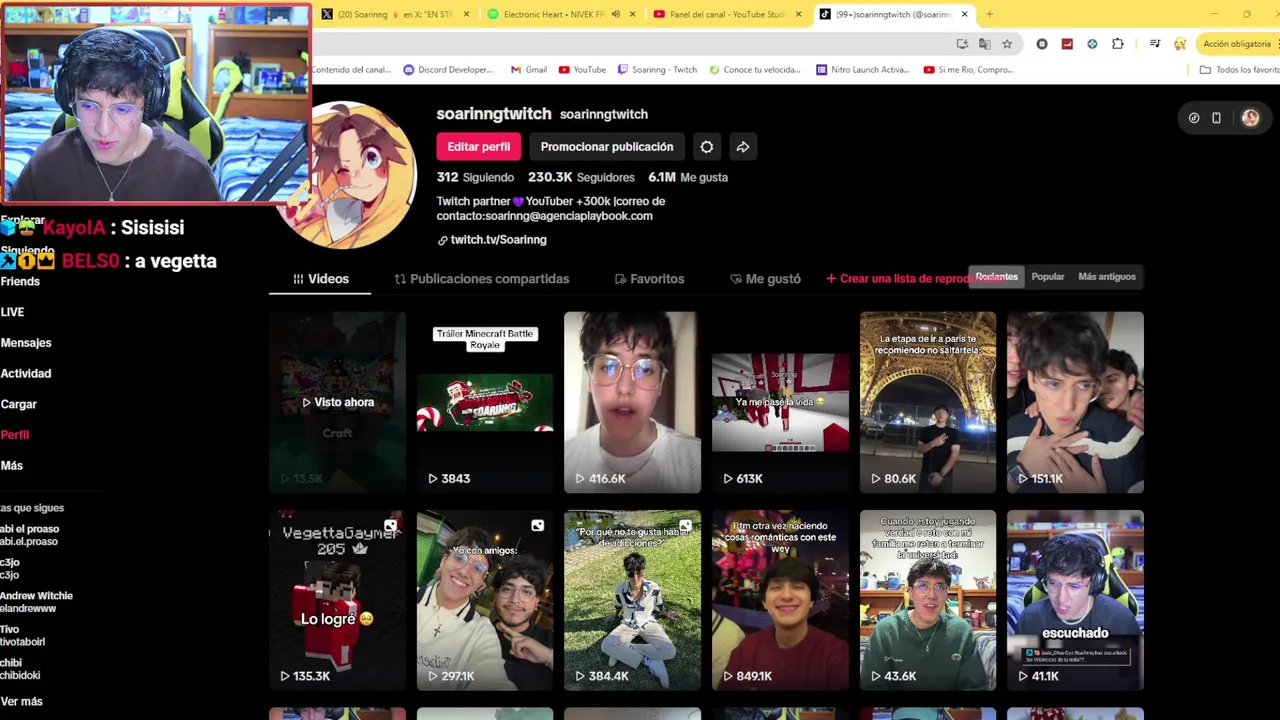Viewport: 1280px width, 720px height.
Task: Open the browser extensions puzzle icon
Action: 1117,44
